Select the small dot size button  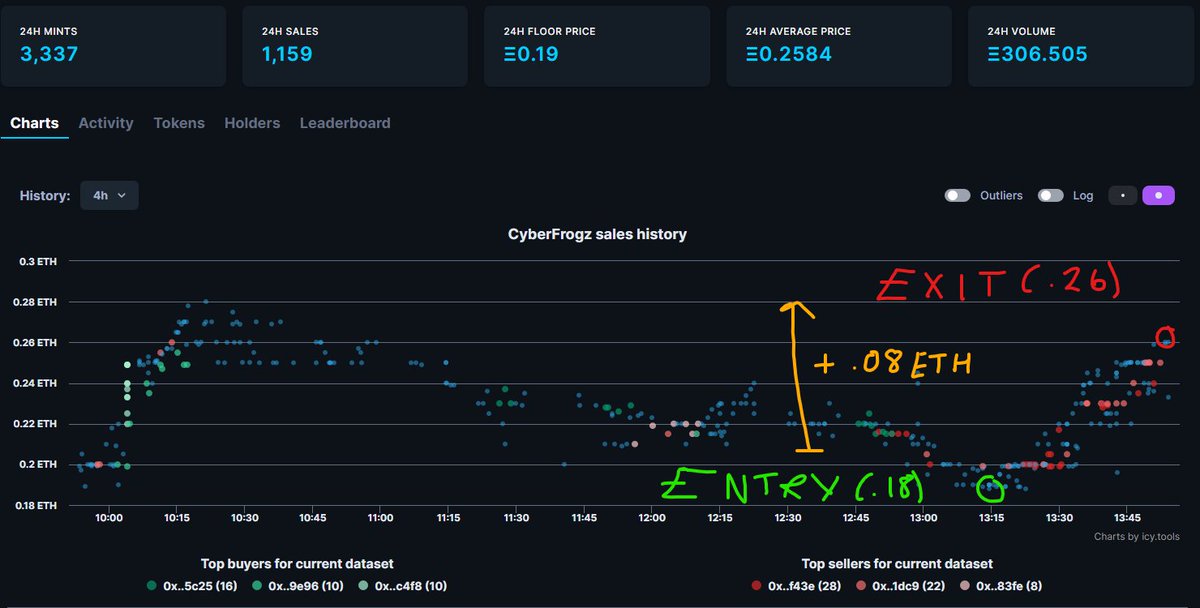click(1123, 196)
